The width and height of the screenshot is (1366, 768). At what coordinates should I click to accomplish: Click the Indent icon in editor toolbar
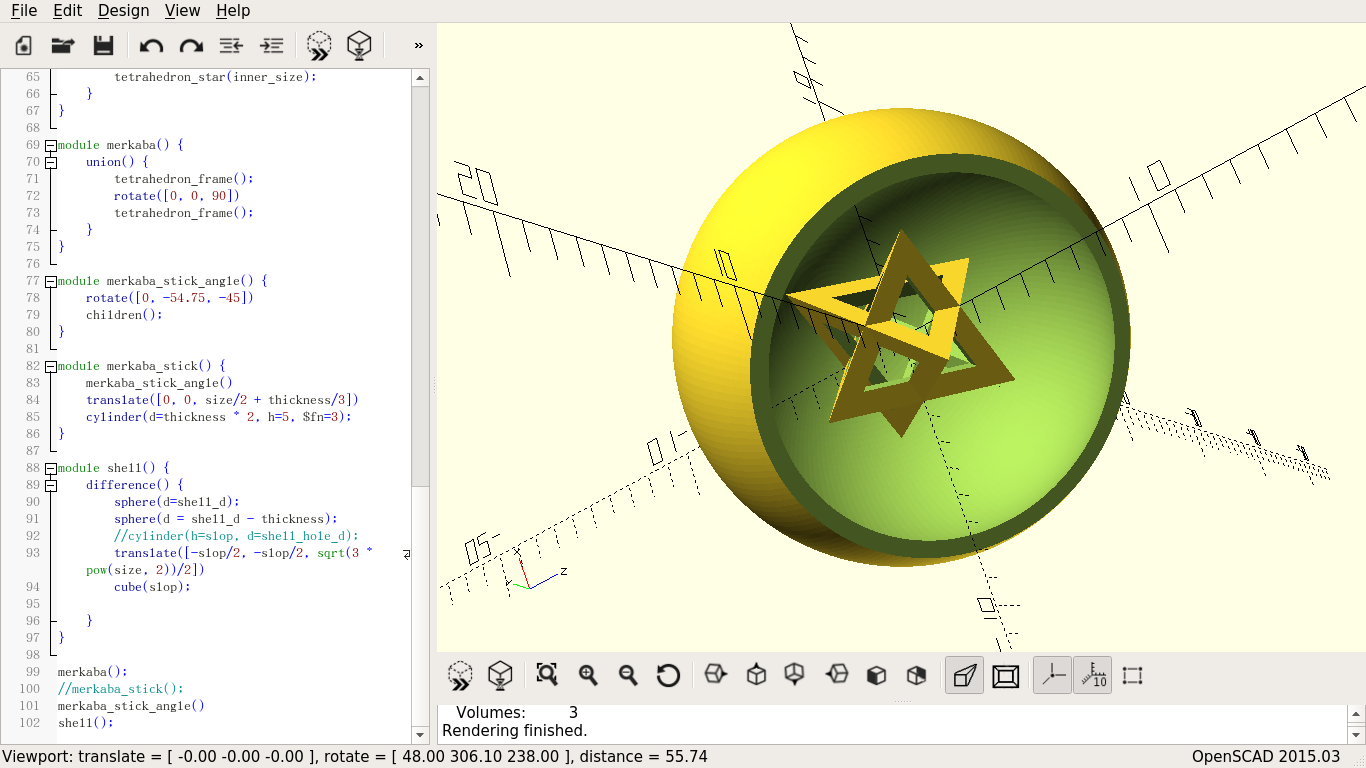271,45
